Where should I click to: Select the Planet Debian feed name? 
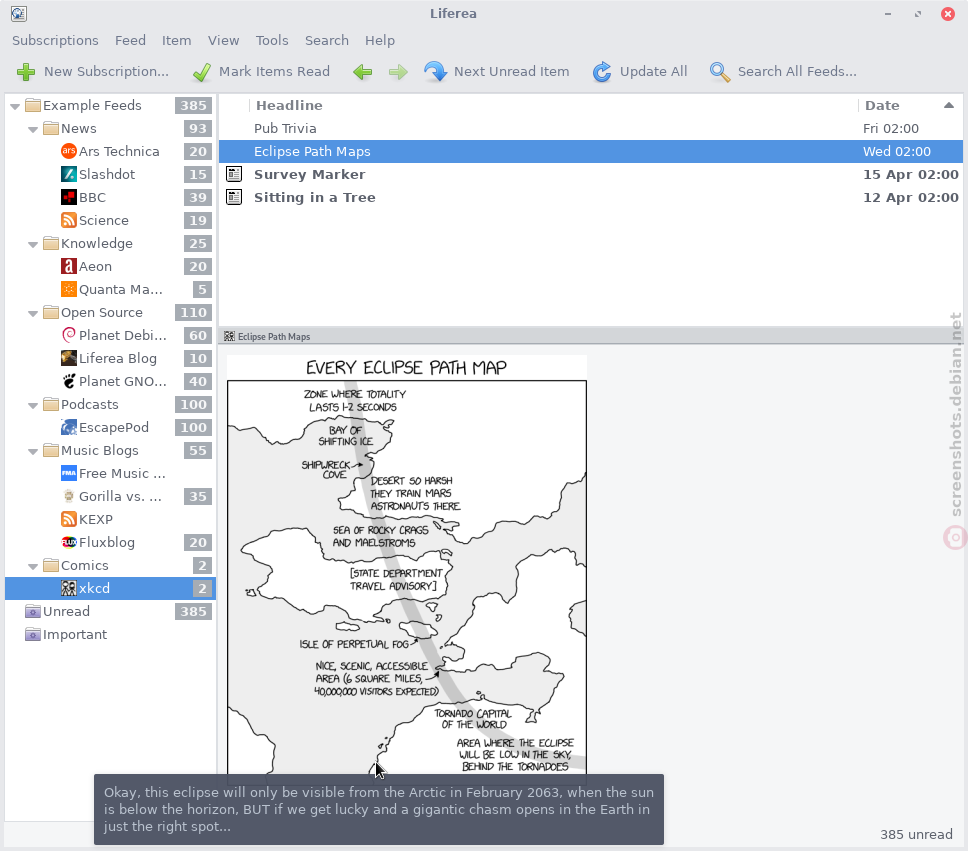pyautogui.click(x=123, y=335)
